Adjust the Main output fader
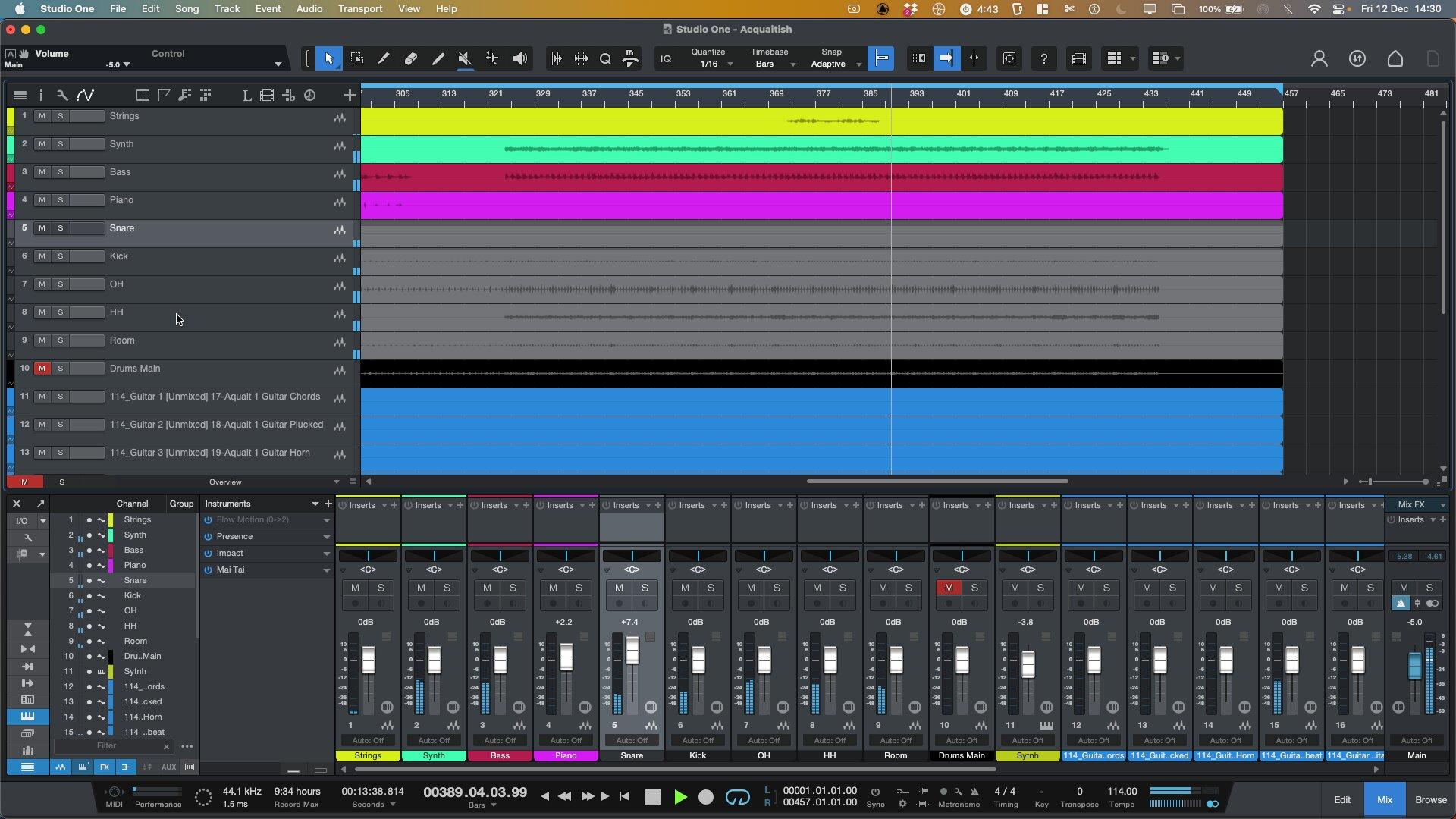Screen dimensions: 1456x819 coord(1414,666)
